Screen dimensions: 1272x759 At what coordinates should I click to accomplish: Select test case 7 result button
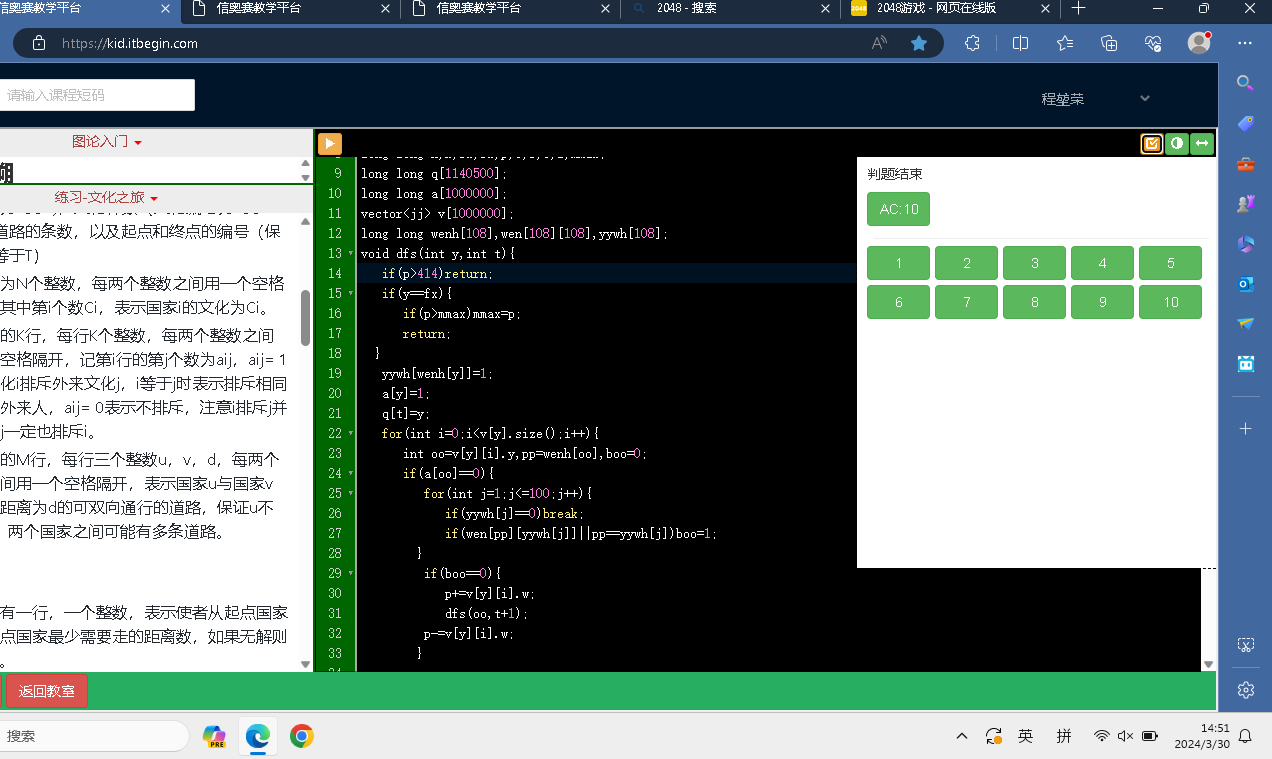click(x=966, y=302)
